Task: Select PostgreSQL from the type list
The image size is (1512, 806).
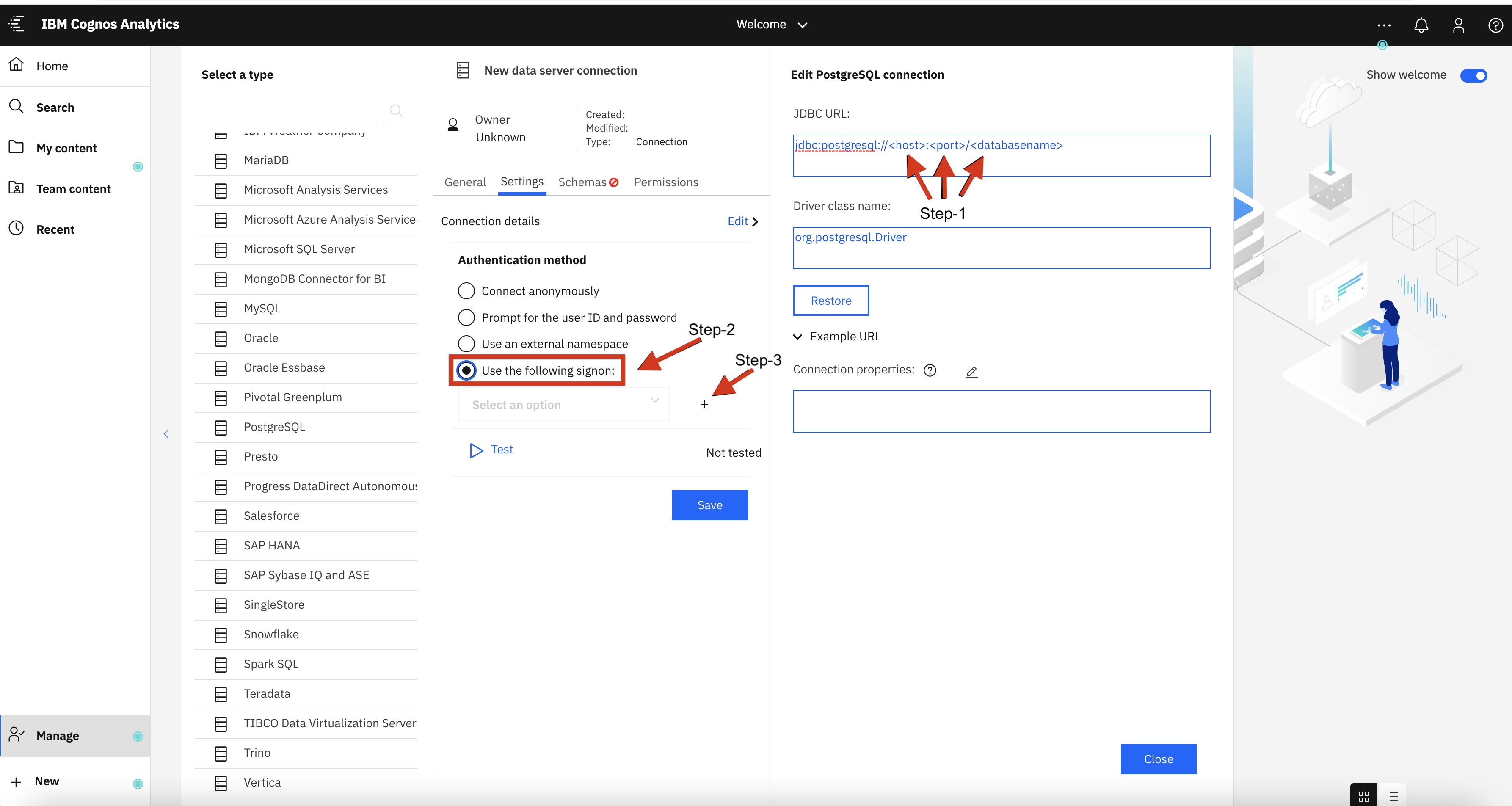Action: point(306,428)
